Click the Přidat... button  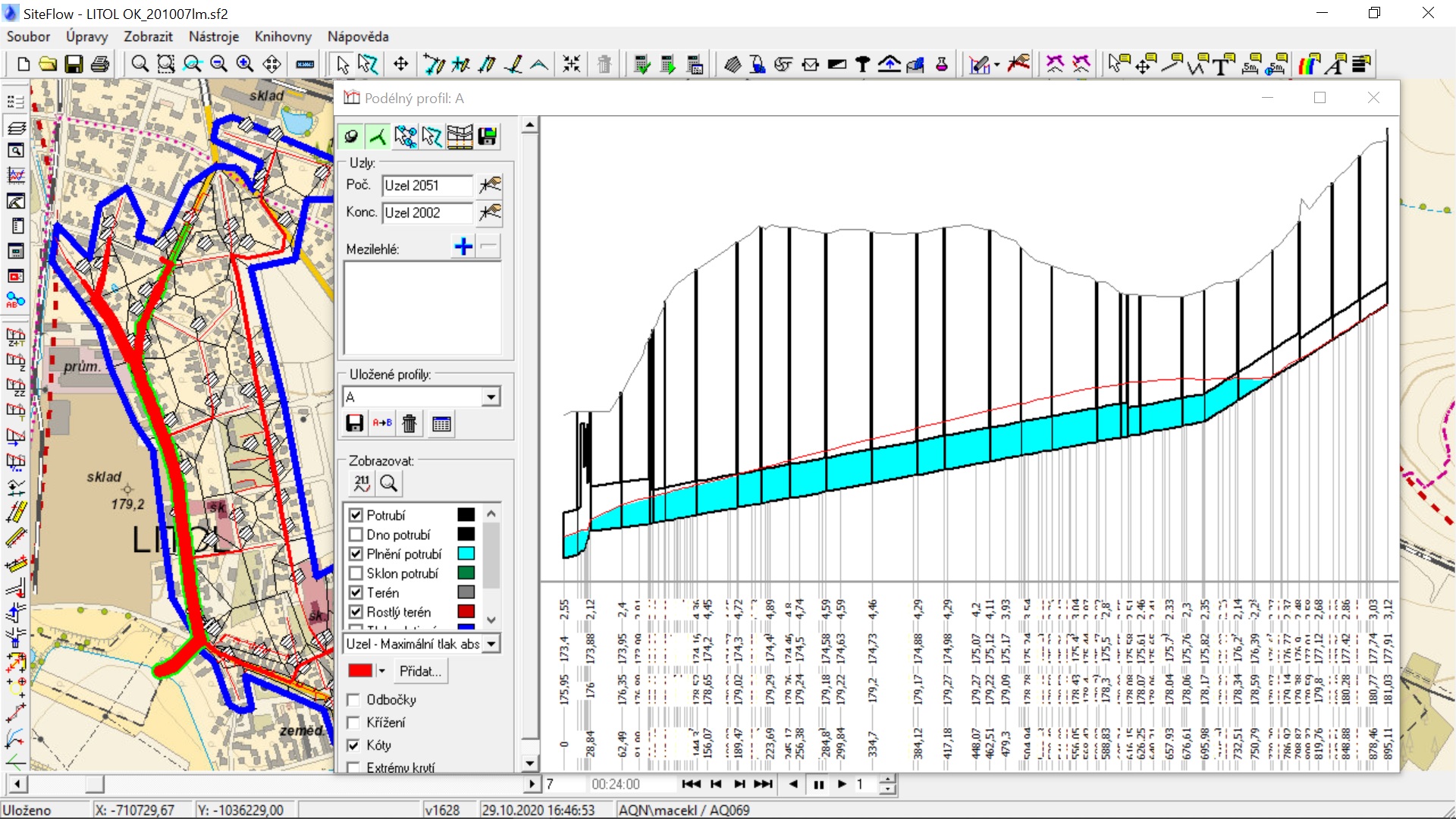click(421, 671)
